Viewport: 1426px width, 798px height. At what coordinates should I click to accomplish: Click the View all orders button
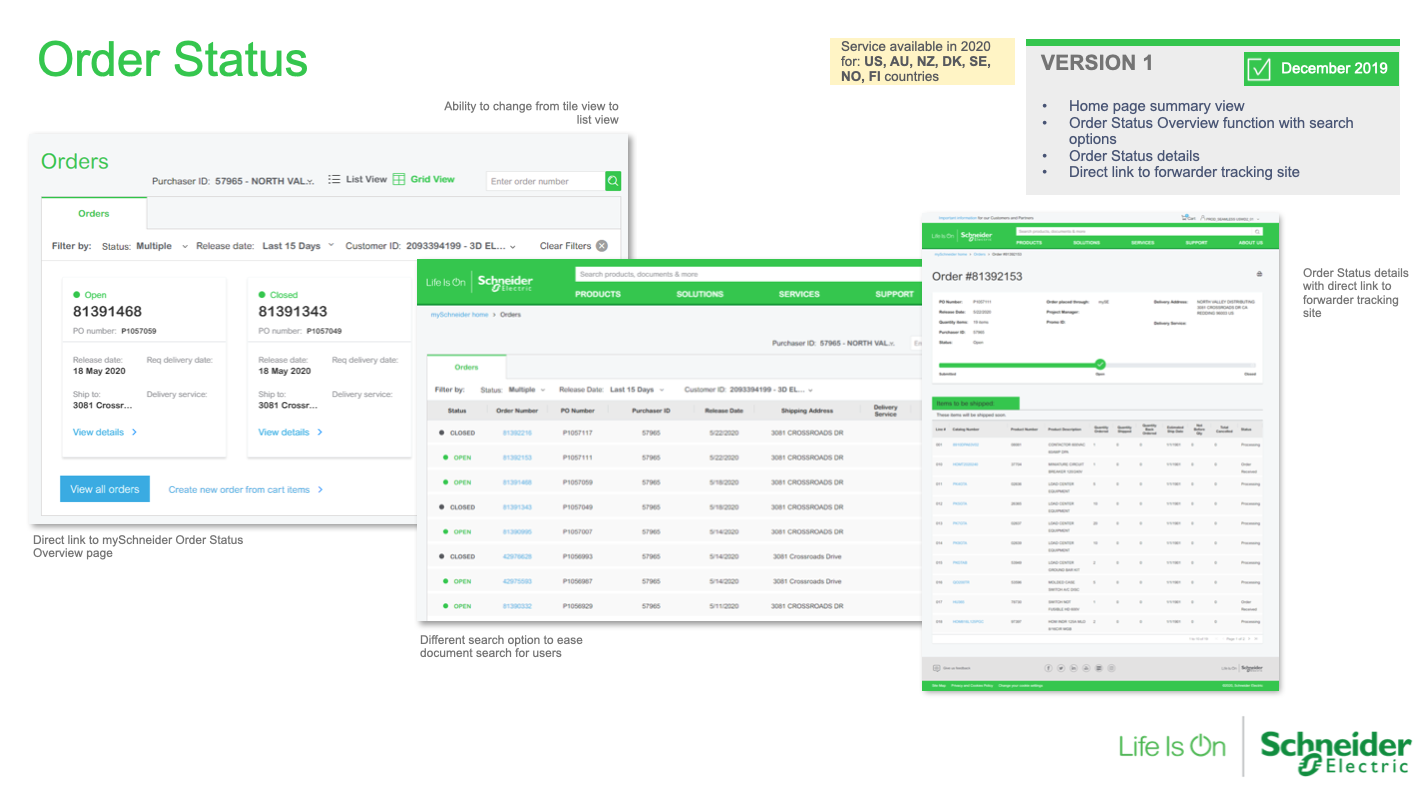[105, 489]
